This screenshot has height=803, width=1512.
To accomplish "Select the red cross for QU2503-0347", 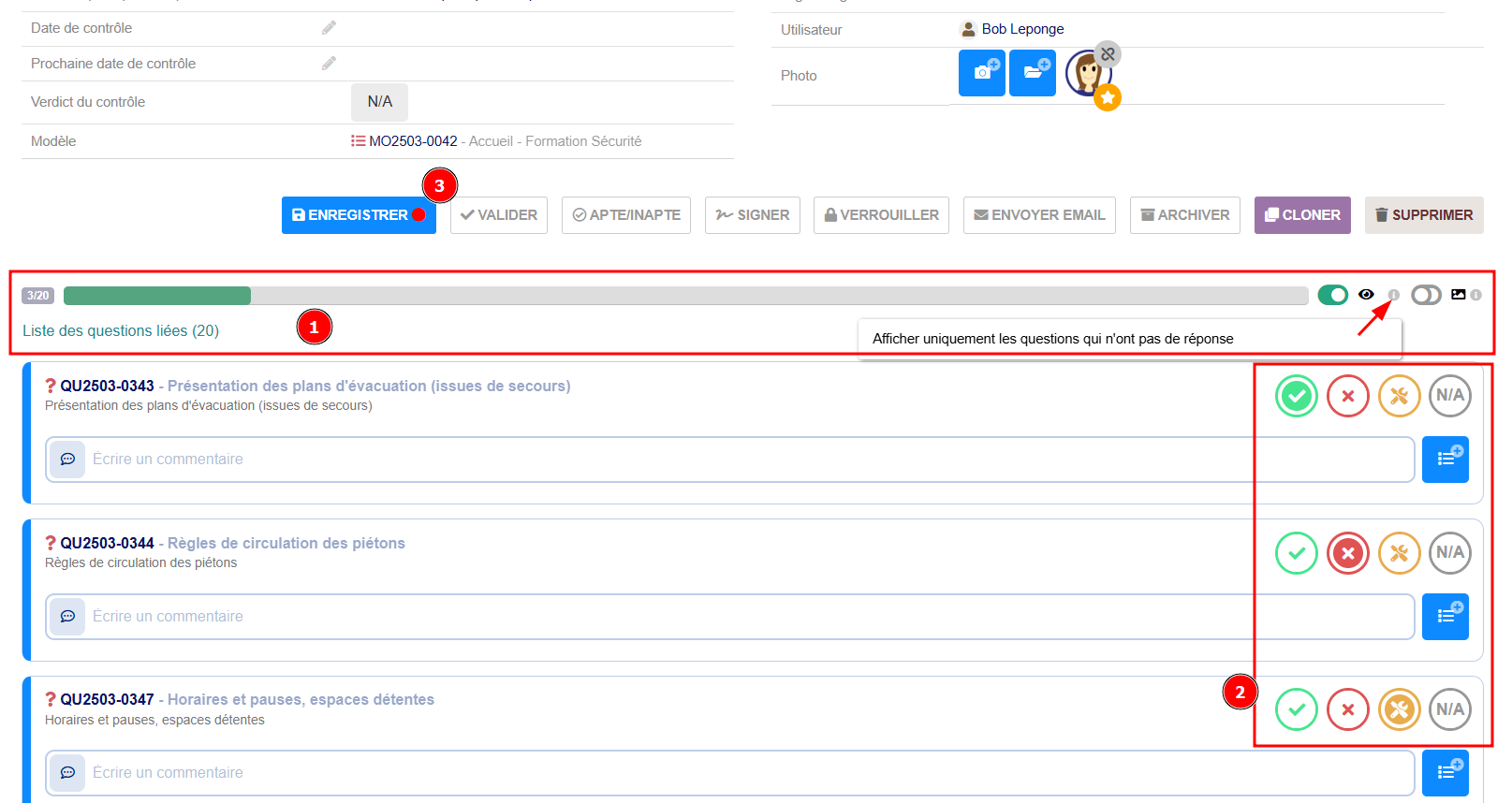I will pyautogui.click(x=1348, y=709).
